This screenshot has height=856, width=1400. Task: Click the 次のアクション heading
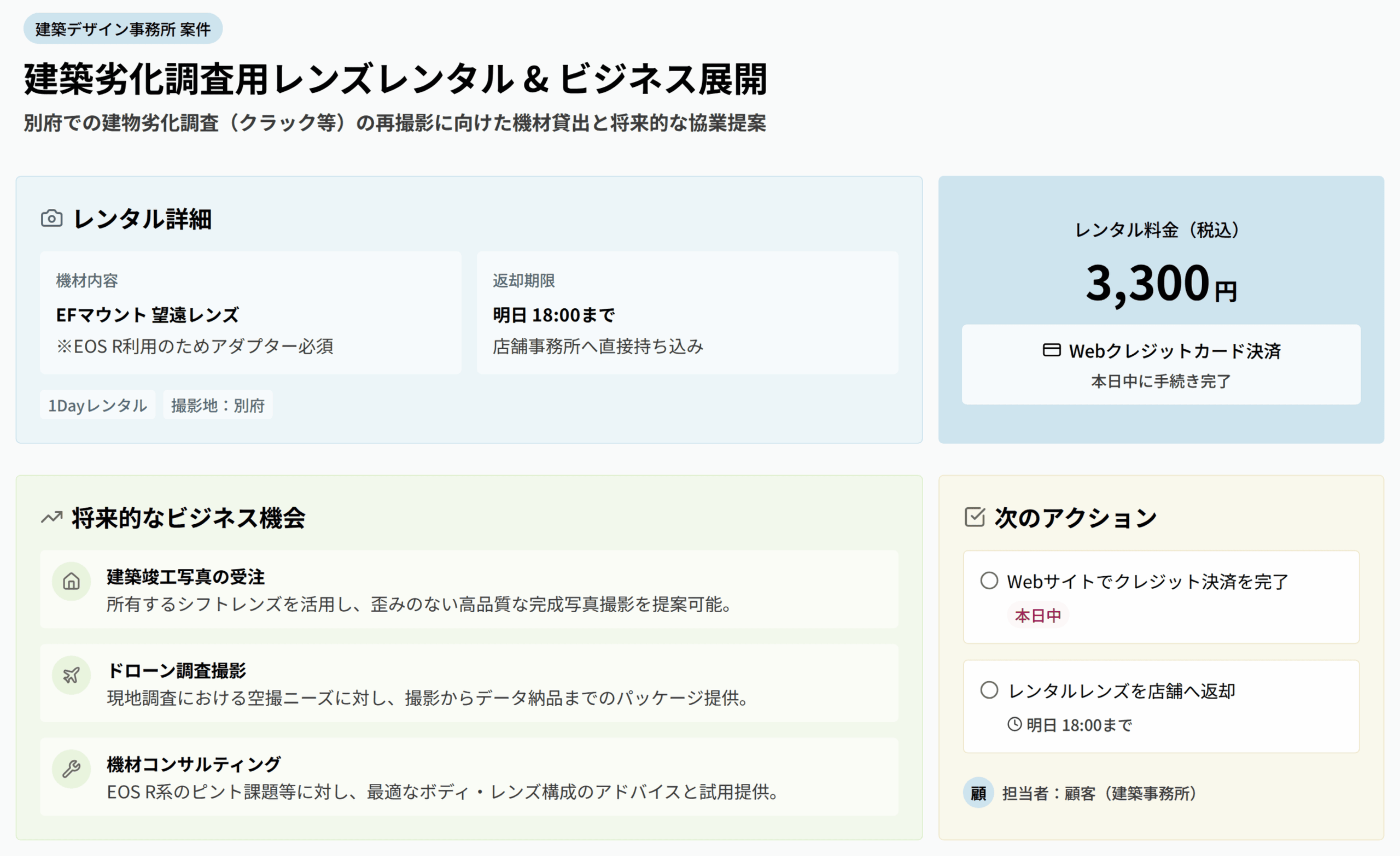1076,518
